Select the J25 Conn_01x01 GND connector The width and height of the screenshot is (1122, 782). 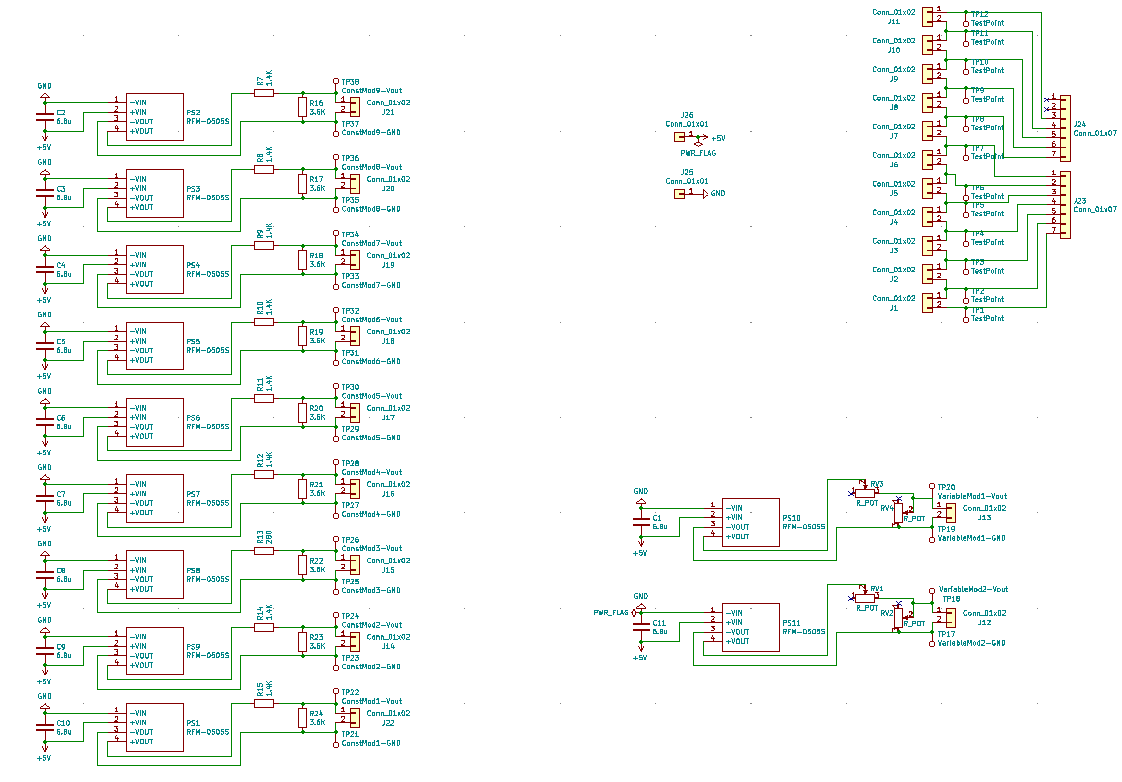[x=679, y=193]
